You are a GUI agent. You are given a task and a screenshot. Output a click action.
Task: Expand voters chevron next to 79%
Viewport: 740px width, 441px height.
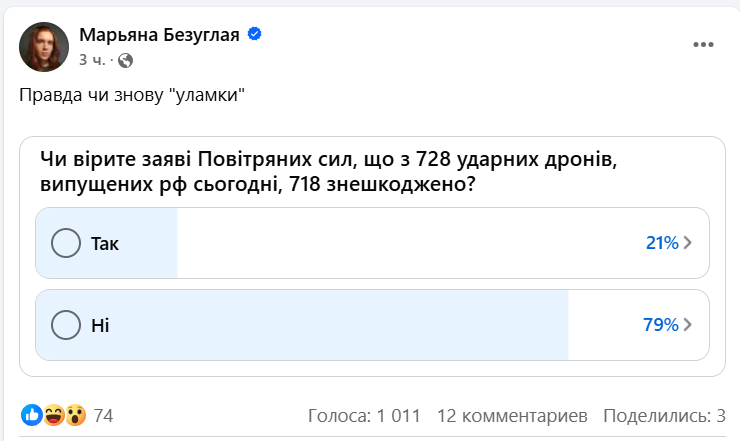coord(687,325)
